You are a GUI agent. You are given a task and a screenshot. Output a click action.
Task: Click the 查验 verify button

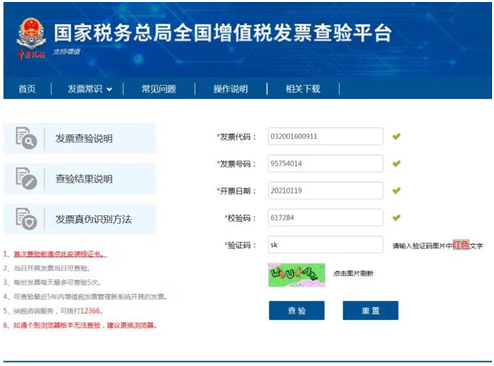(297, 311)
